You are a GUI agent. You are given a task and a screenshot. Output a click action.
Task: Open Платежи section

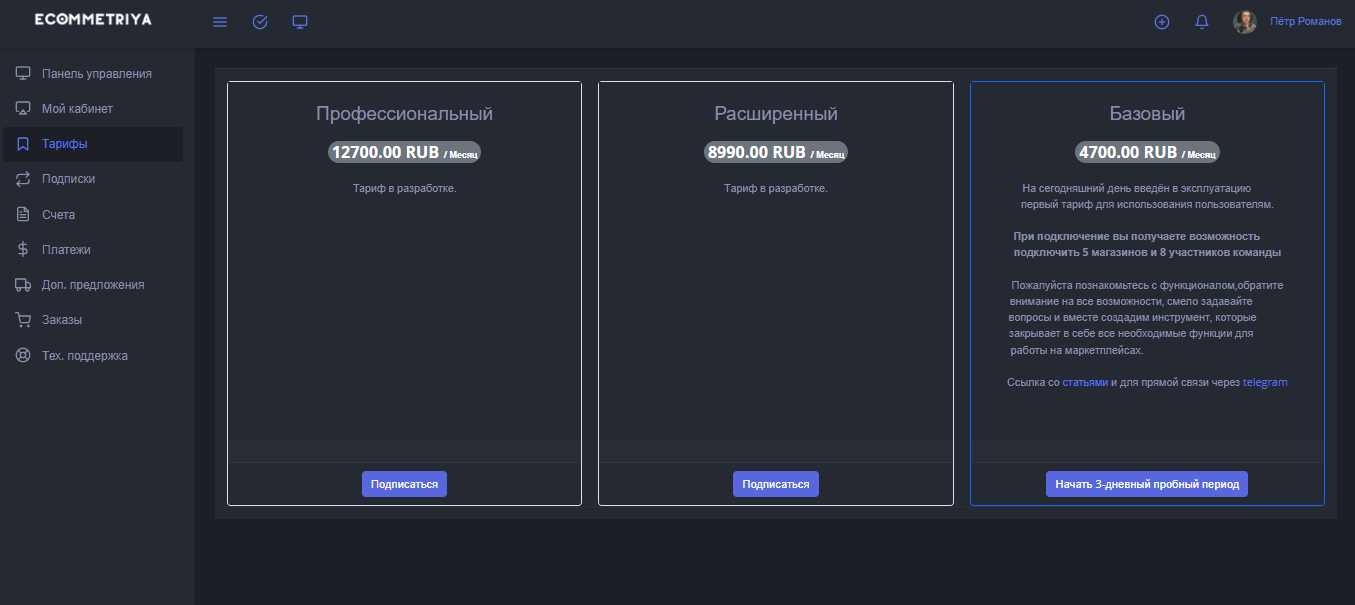pyautogui.click(x=66, y=250)
